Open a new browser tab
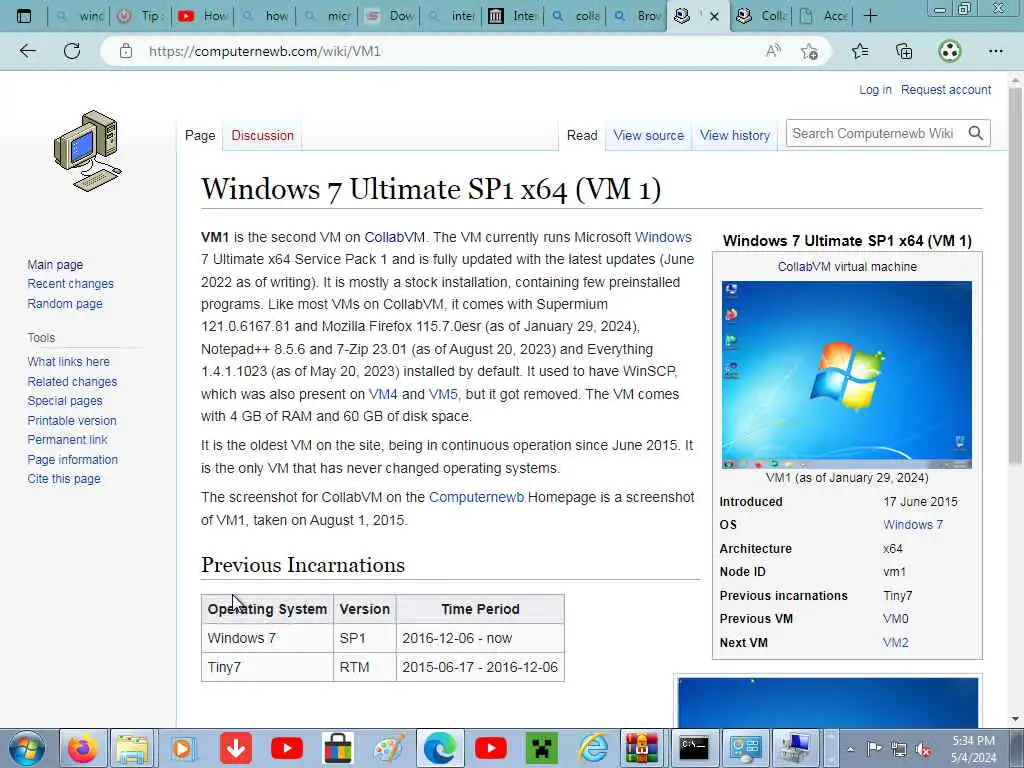This screenshot has width=1024, height=768. pos(871,16)
